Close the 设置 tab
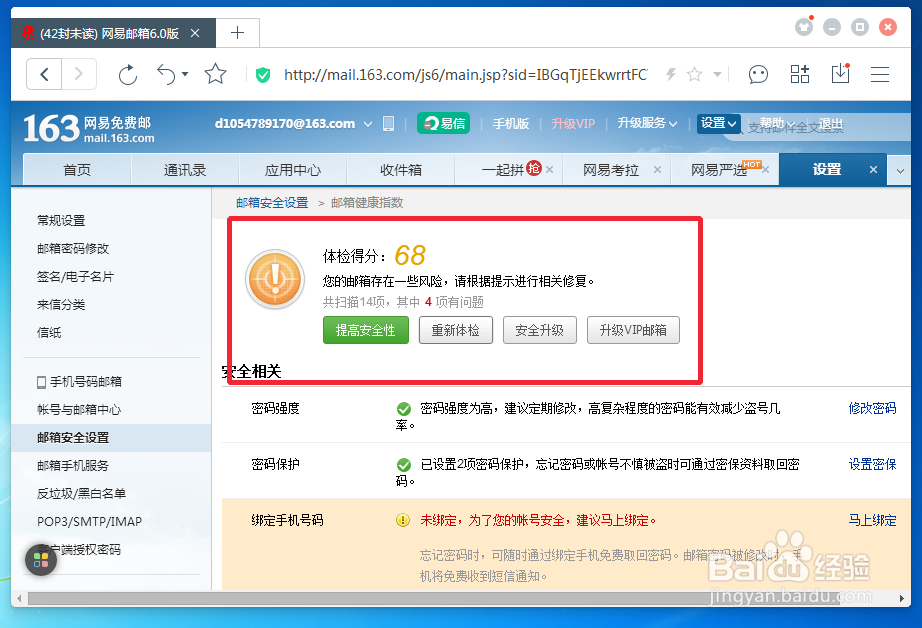Screen dimensions: 922x628 click(873, 169)
